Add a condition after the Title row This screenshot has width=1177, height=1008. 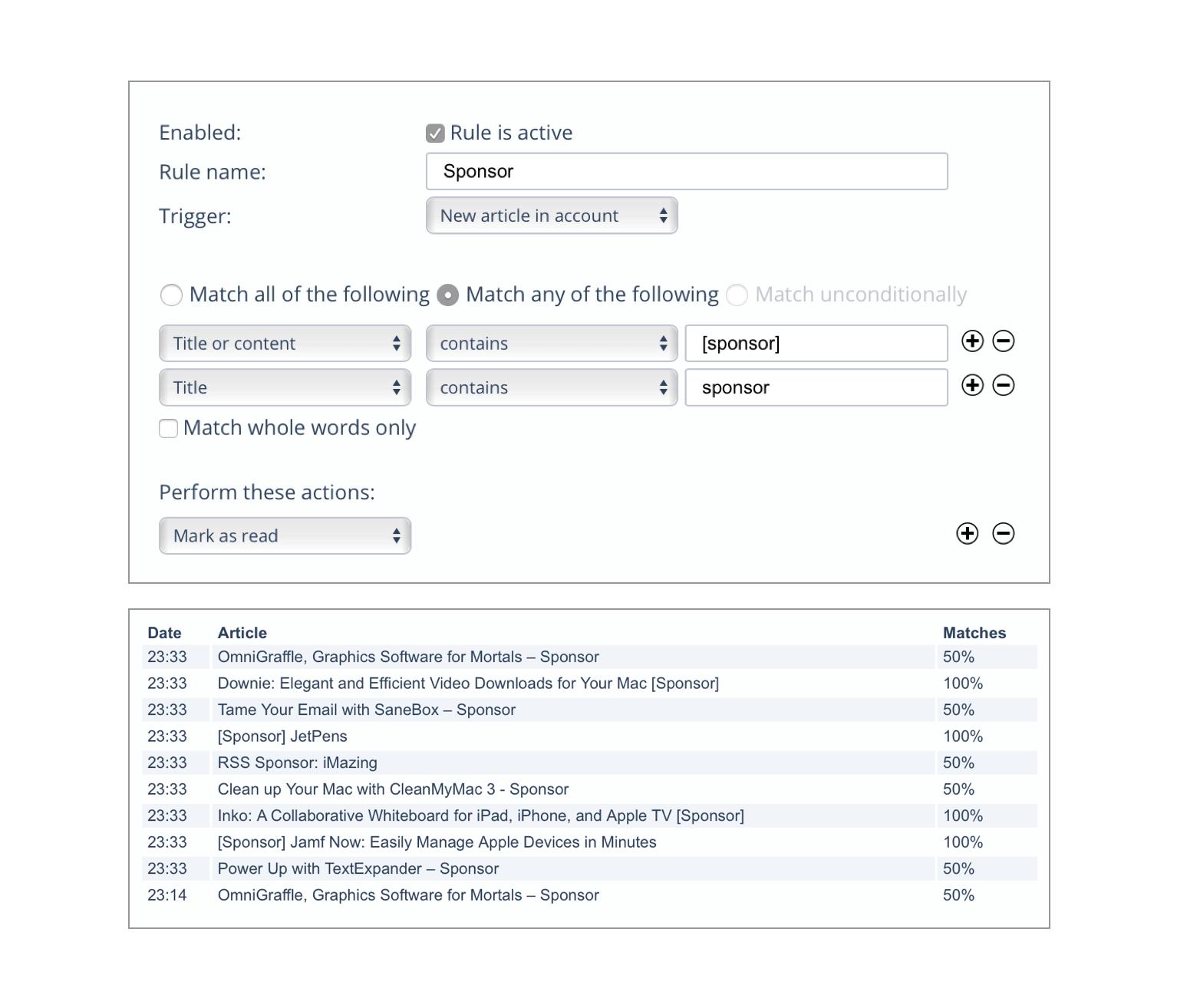tap(972, 385)
